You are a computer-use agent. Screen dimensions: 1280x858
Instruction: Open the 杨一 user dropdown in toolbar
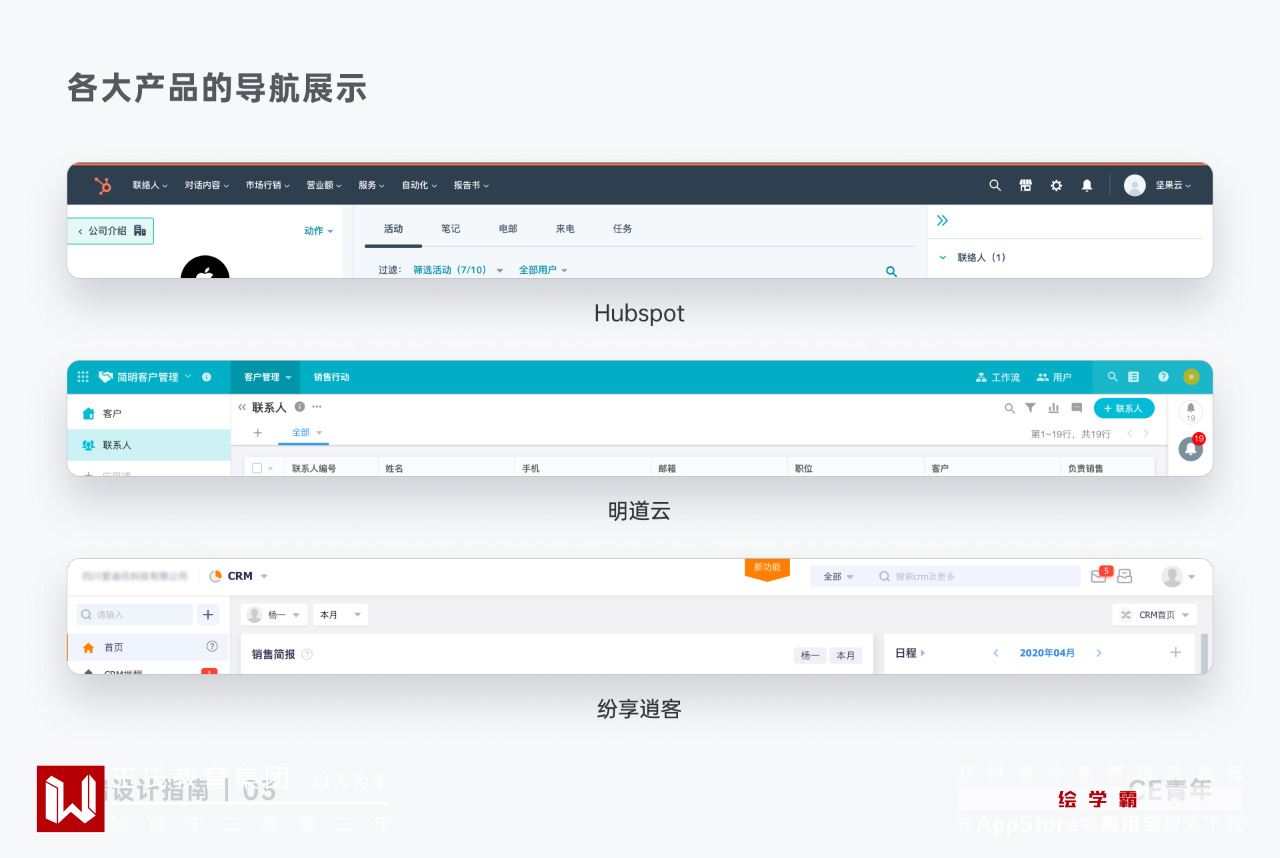pyautogui.click(x=275, y=615)
